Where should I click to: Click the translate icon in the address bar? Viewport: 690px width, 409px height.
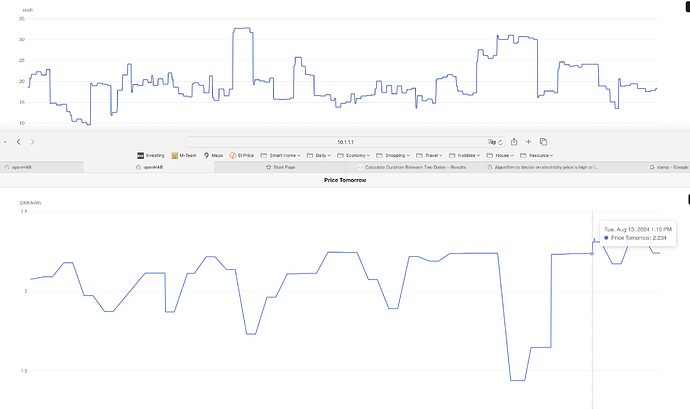pos(492,142)
